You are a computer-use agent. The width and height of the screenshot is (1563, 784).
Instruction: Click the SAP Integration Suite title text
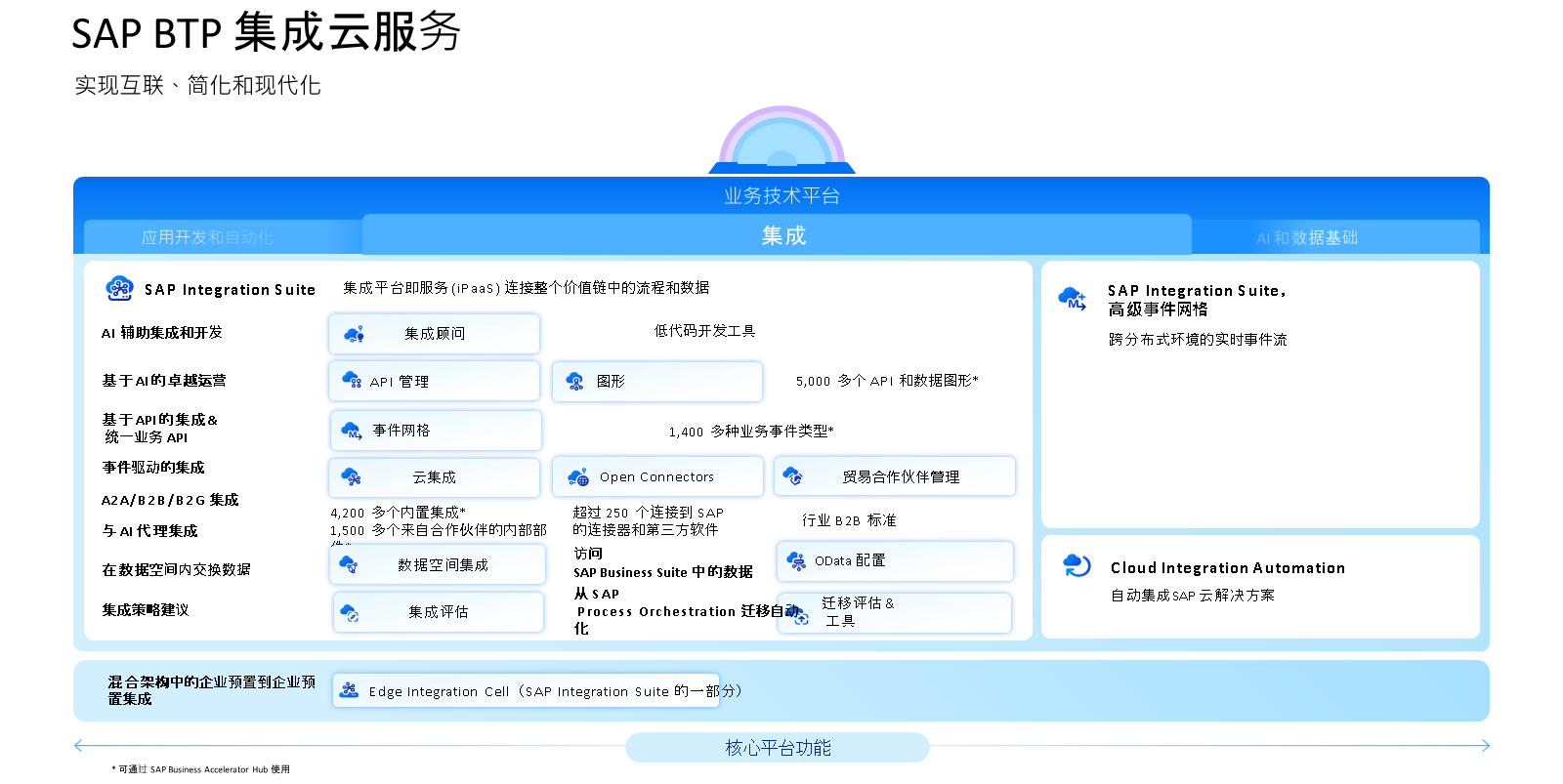(x=231, y=290)
